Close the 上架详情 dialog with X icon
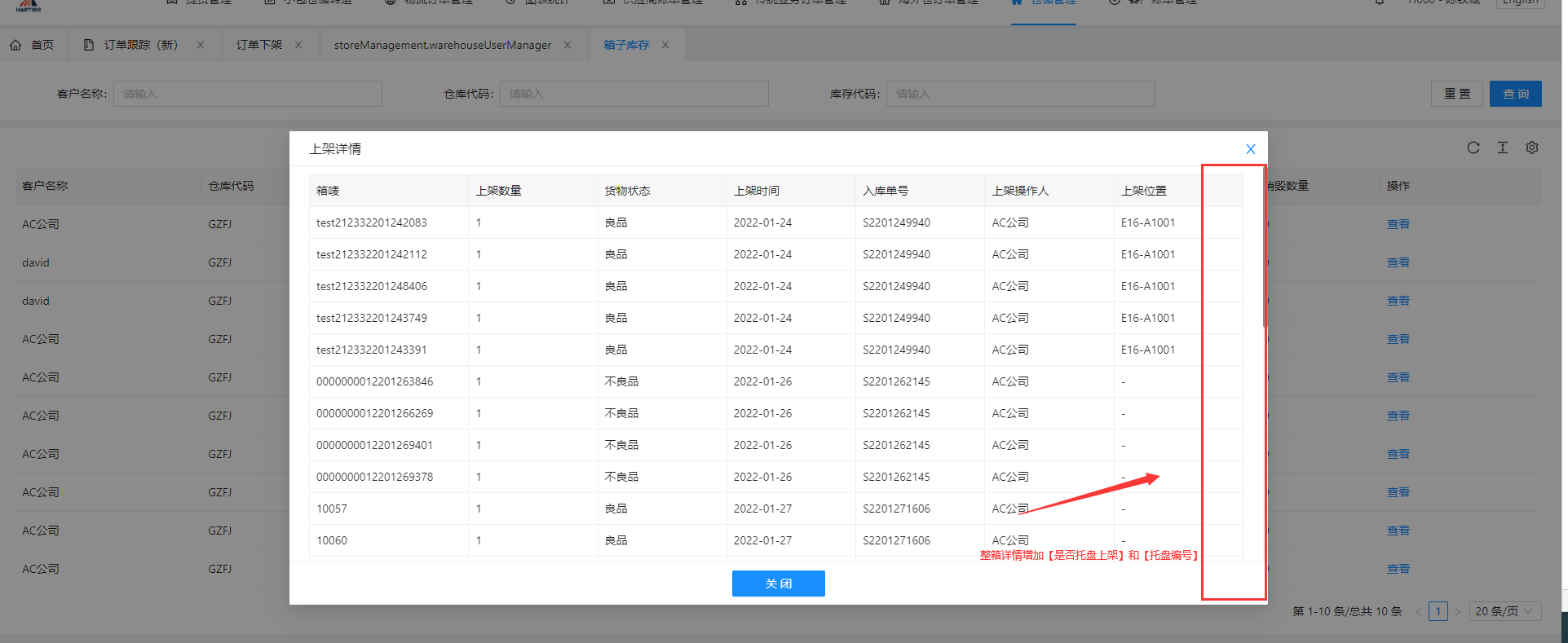 tap(1250, 149)
